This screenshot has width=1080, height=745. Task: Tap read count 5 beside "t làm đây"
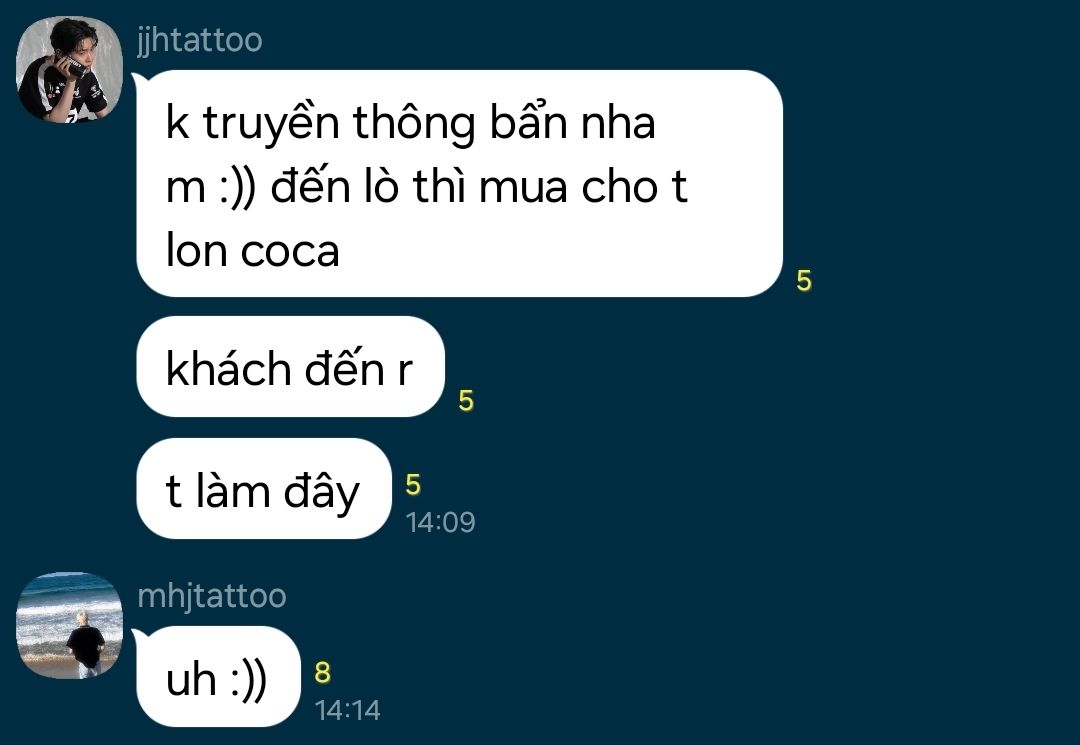coord(413,485)
